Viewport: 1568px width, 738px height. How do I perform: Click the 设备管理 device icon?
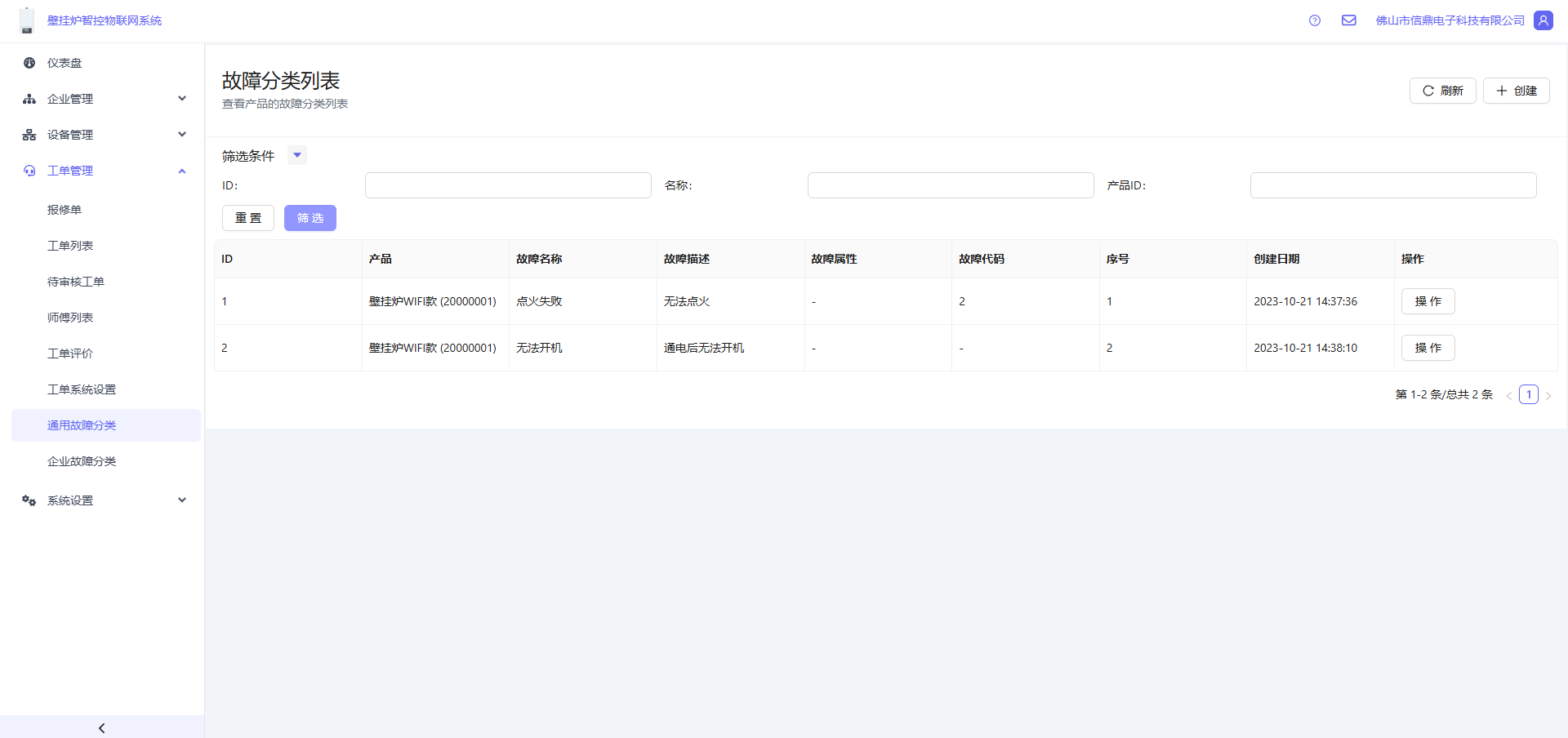coord(29,135)
